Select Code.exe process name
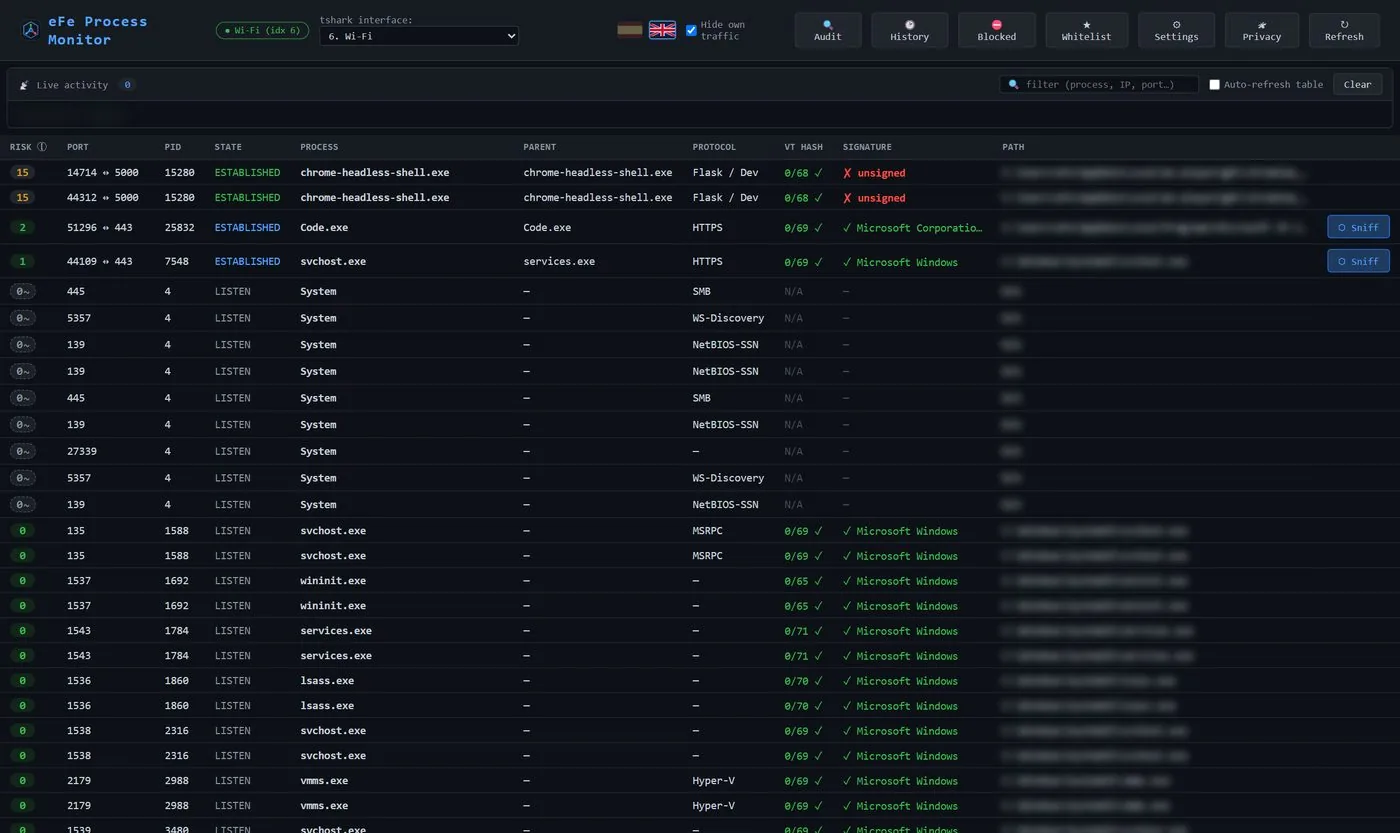Screen dimensions: 1400x833 (x=324, y=228)
